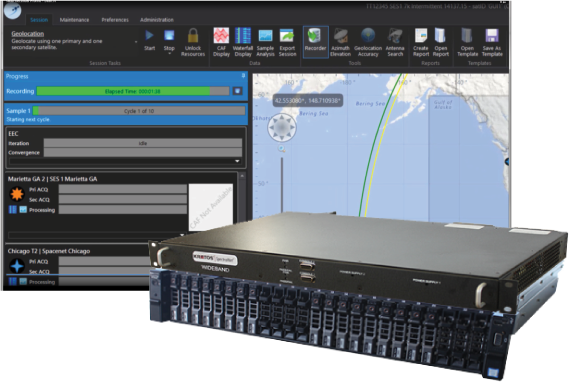Open Geolocation Accuracy tool
The width and height of the screenshot is (569, 382).
click(368, 42)
